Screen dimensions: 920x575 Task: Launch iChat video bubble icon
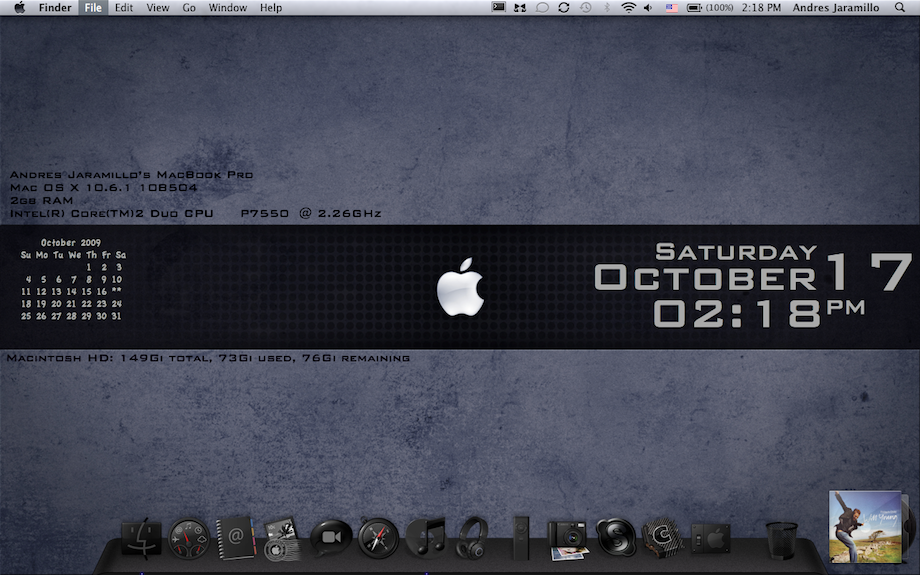click(331, 537)
